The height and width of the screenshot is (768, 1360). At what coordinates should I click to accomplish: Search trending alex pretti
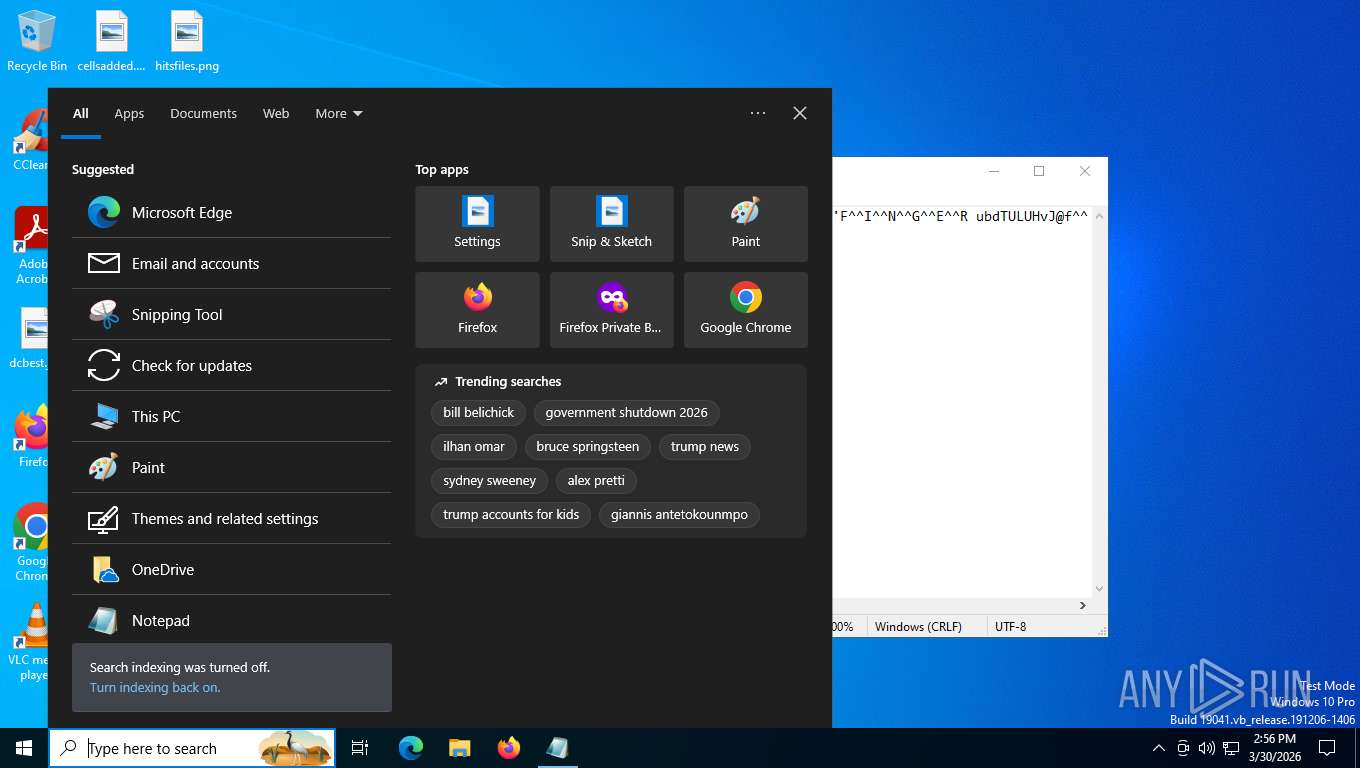pos(596,480)
